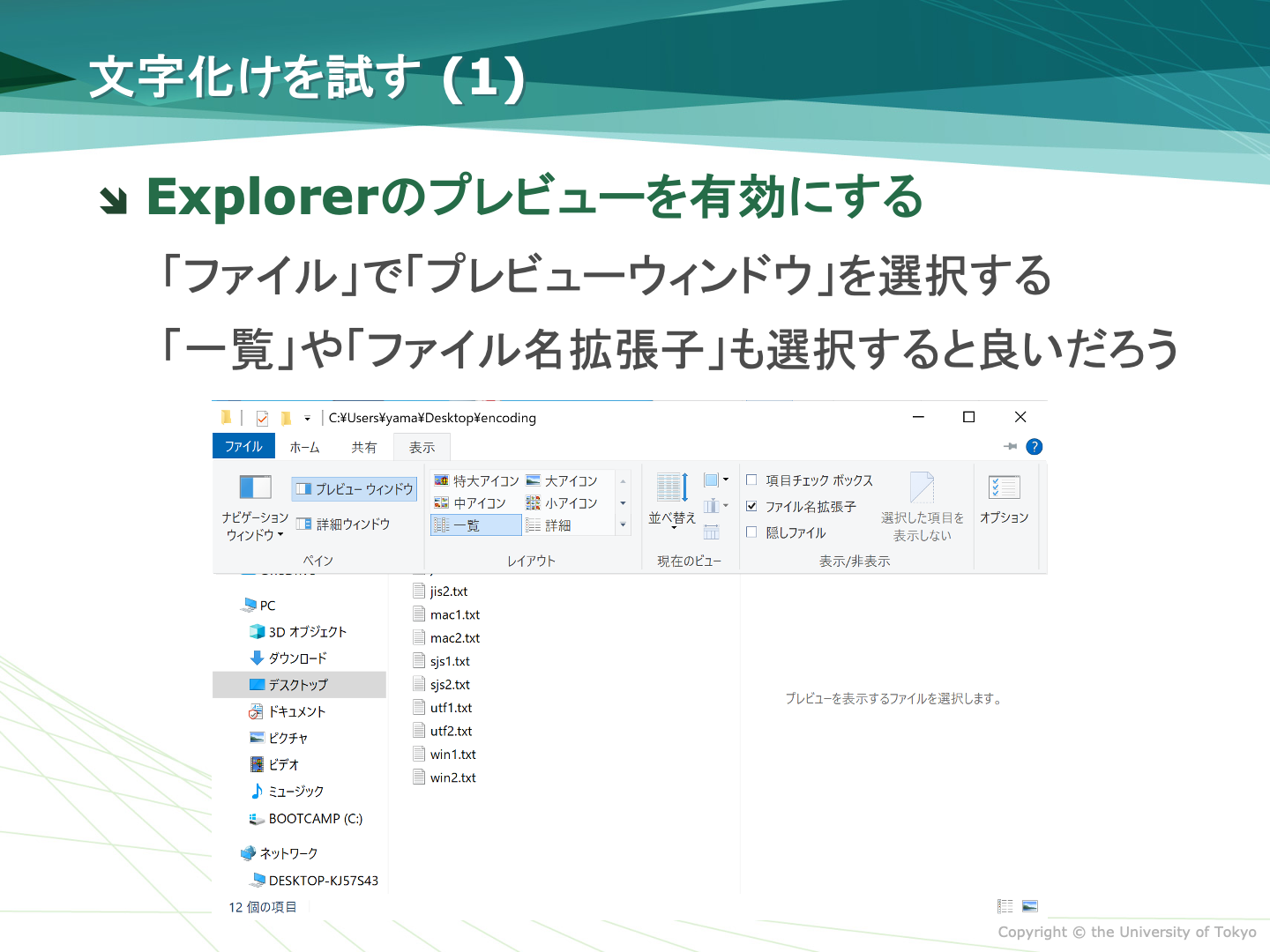Select the file sjs2.txt
Image resolution: width=1270 pixels, height=952 pixels.
tap(442, 685)
